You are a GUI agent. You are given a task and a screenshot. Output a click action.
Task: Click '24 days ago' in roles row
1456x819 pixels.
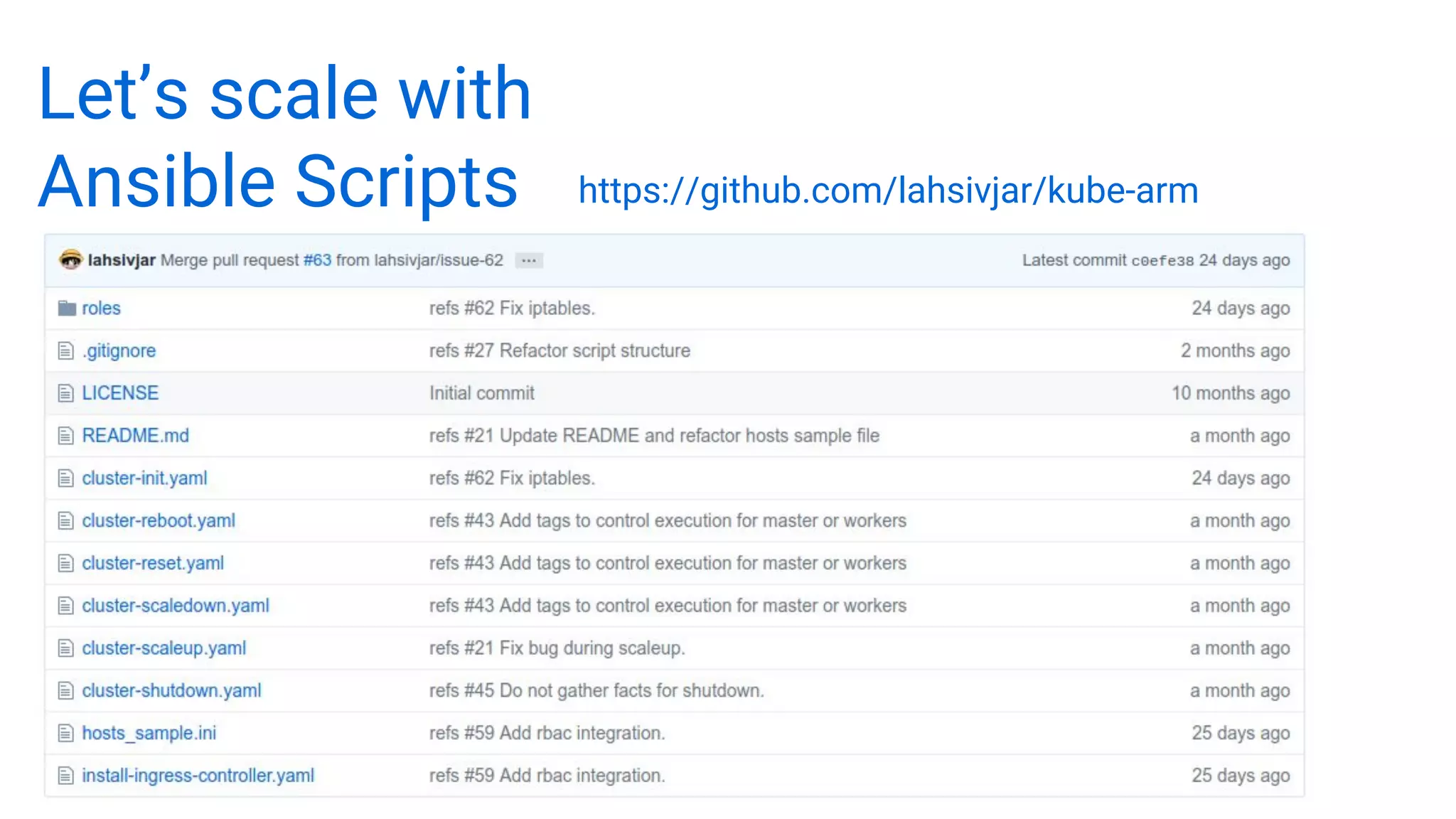coord(1241,309)
